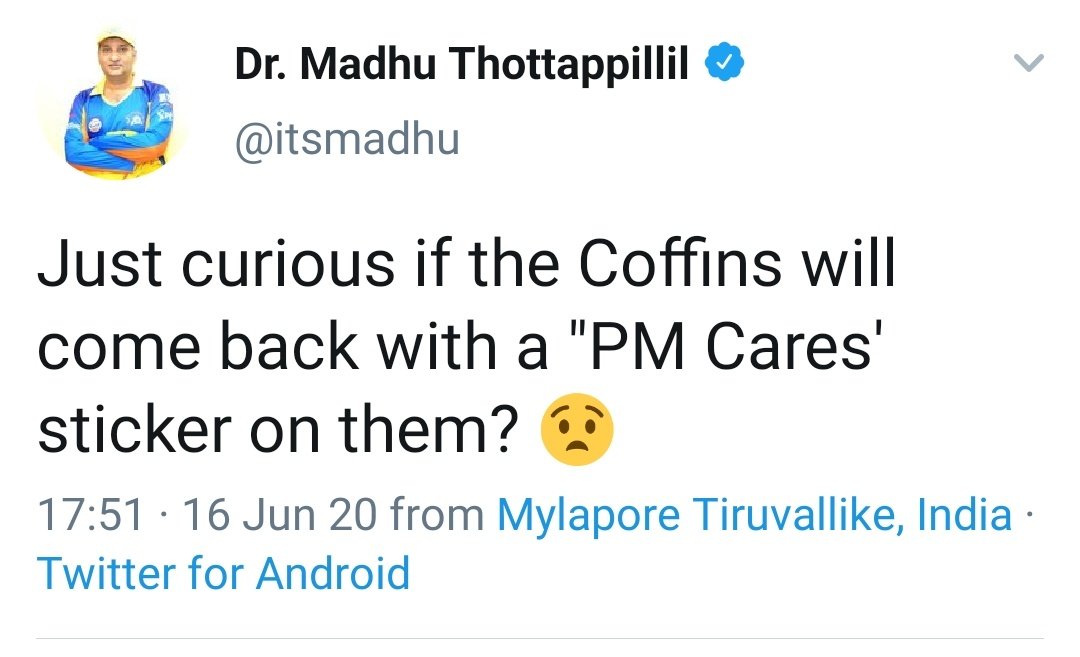Click the horizontal divider below the tweet
The width and height of the screenshot is (1080, 657).
[x=540, y=637]
